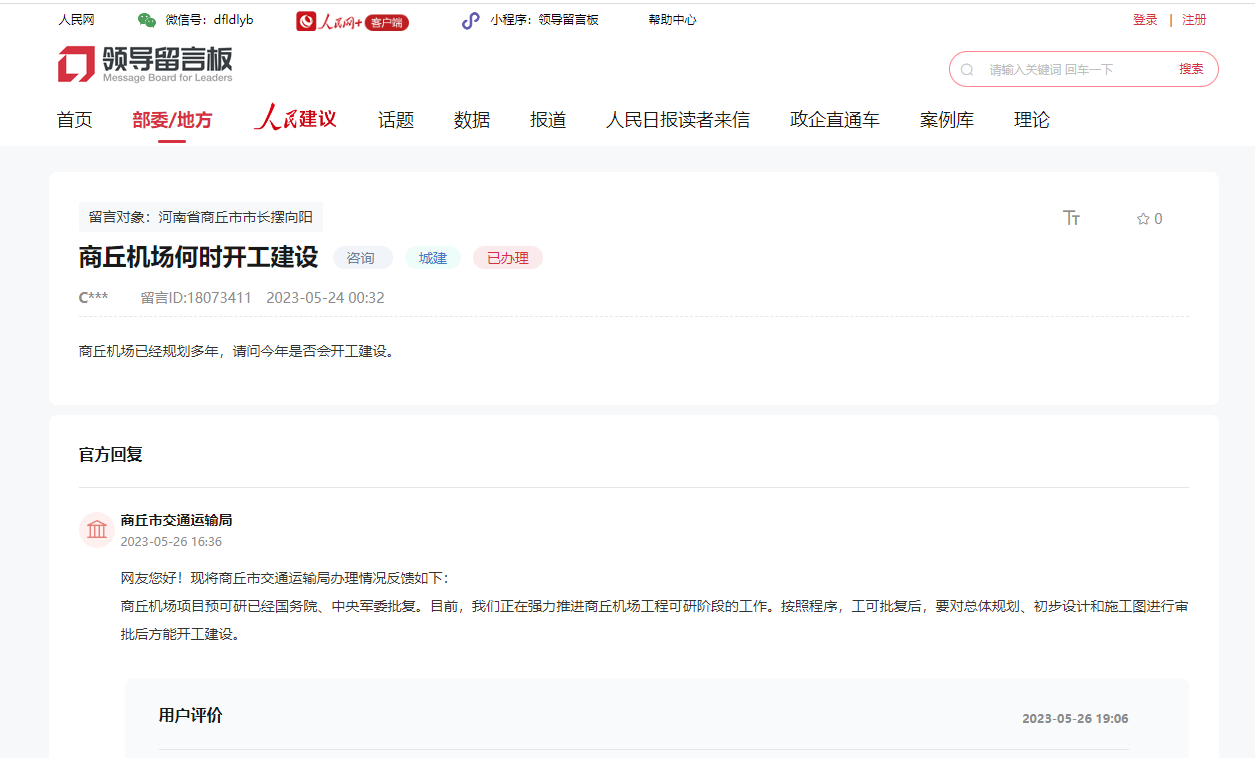Click the 人民网+ red app logo icon
Screen dimensions: 1255x758
pyautogui.click(x=306, y=21)
